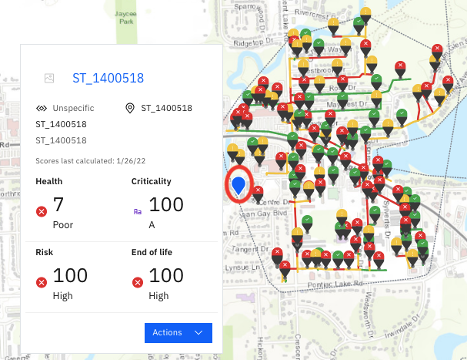Viewport: 468px width, 360px height.
Task: Click the Scores last calculated date text
Action: click(x=90, y=161)
